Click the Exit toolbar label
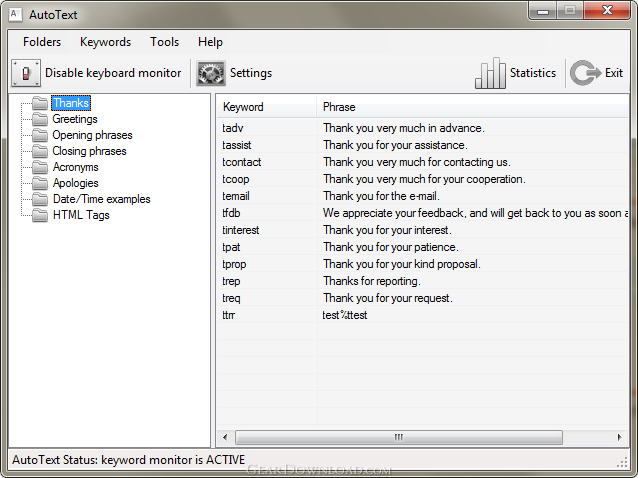Viewport: 638px width, 478px height. pos(614,73)
